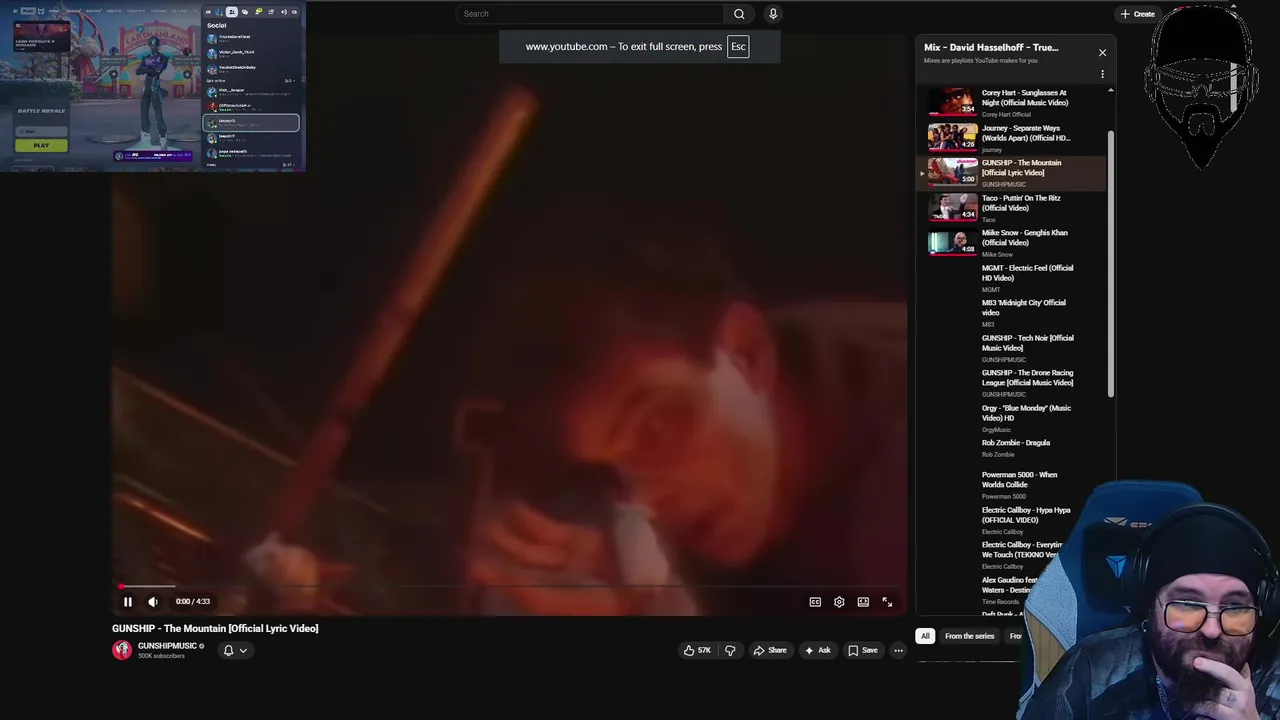Image resolution: width=1280 pixels, height=720 pixels.
Task: Select the top friend in Fortnite Social list
Action: 251,38
